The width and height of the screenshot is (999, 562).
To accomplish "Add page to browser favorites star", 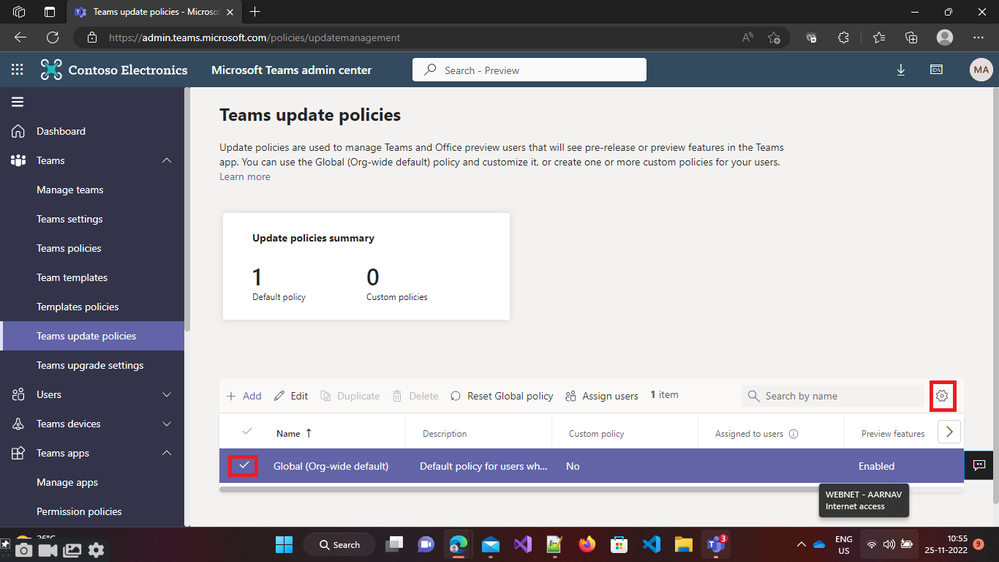I will [x=774, y=38].
